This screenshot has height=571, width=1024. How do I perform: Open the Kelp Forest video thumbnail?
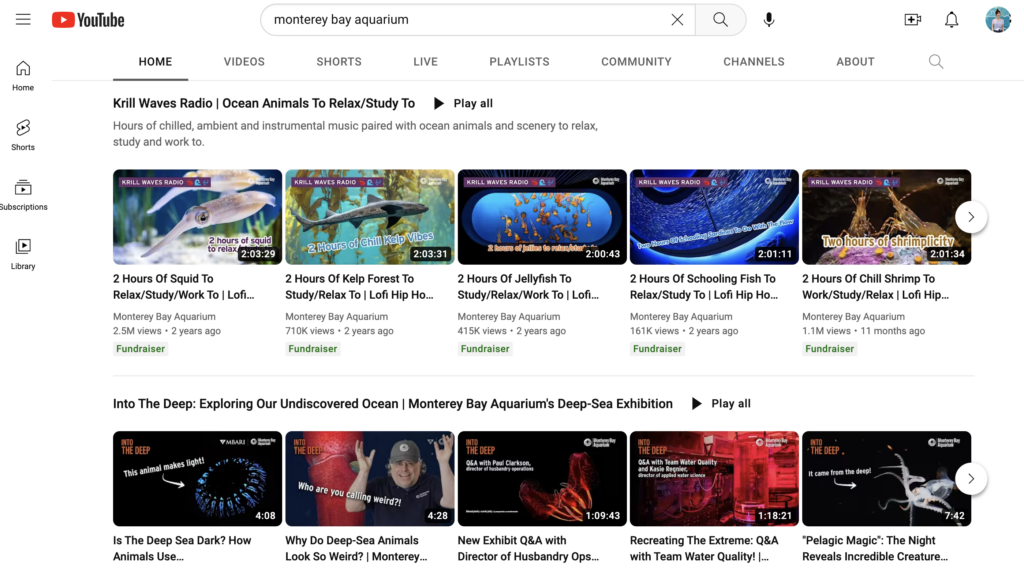pyautogui.click(x=370, y=217)
